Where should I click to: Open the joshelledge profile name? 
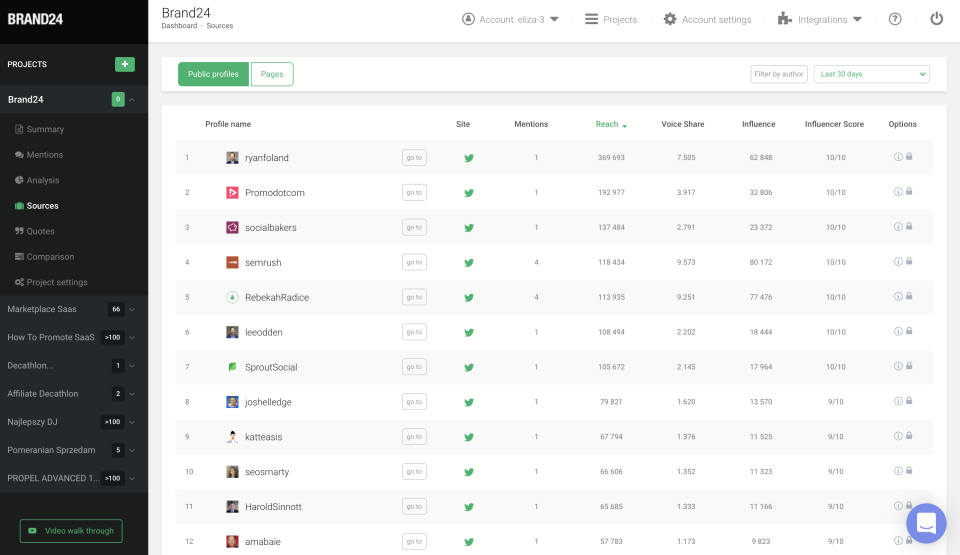268,402
